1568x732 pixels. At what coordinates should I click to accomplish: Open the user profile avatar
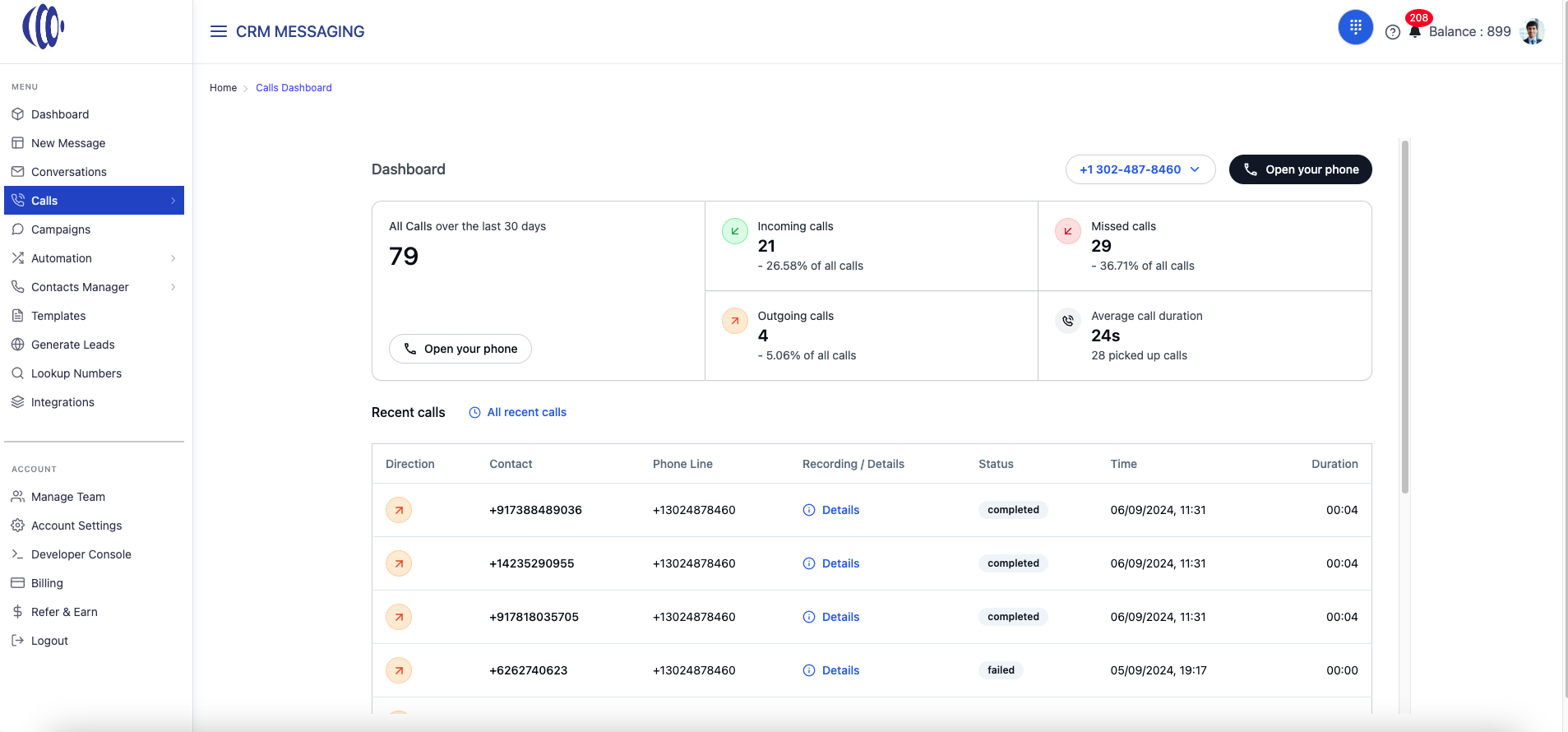(x=1533, y=31)
